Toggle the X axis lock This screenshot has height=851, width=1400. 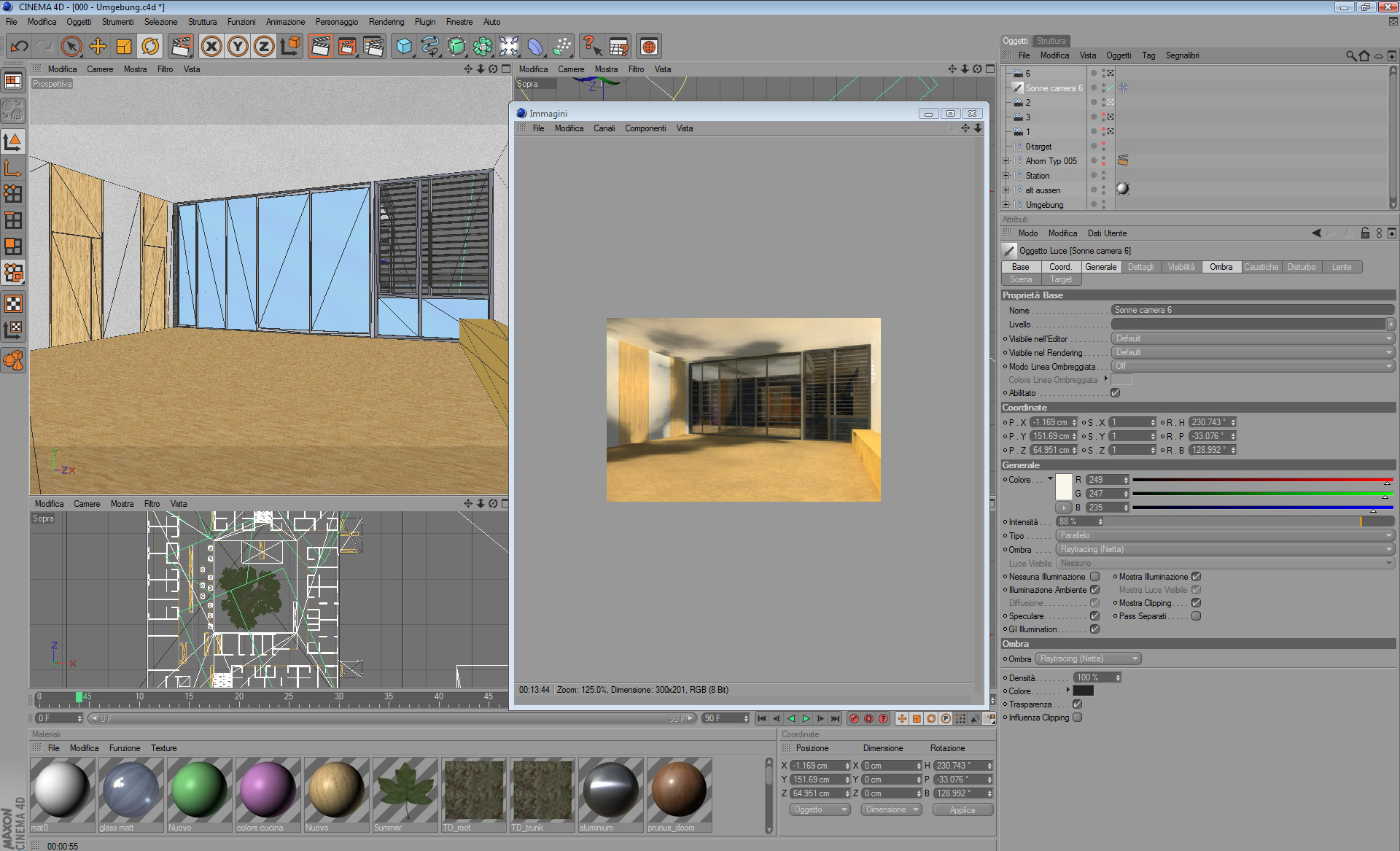pos(211,47)
